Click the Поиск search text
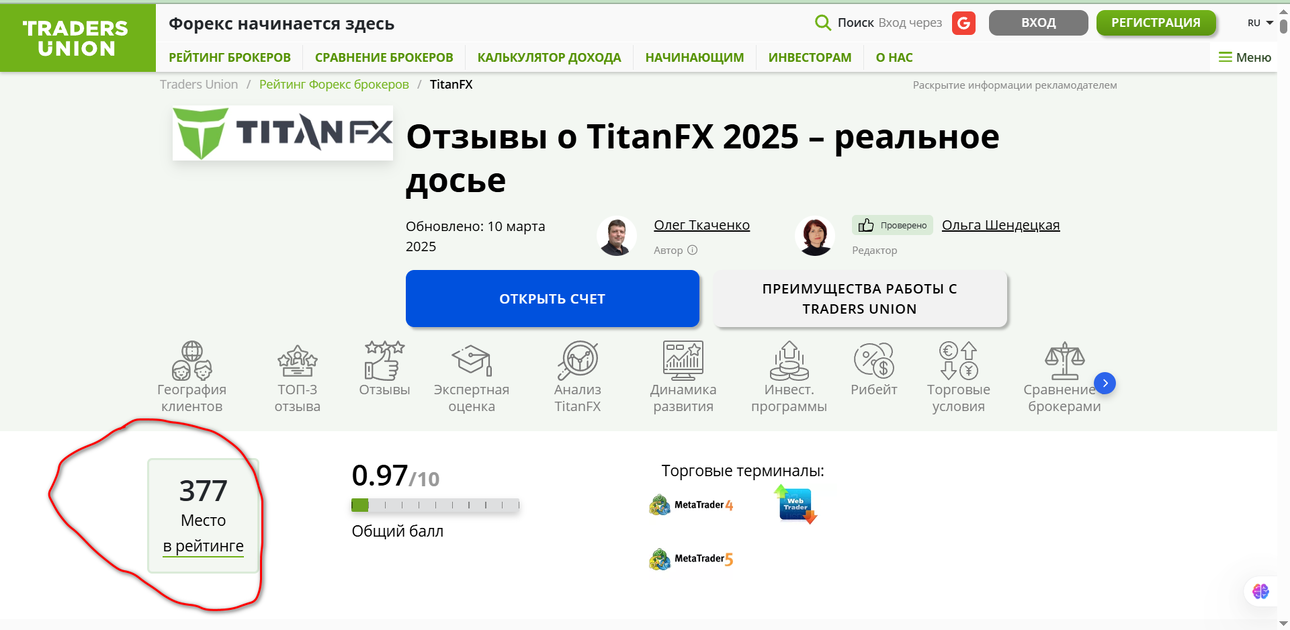Image resolution: width=1290 pixels, height=630 pixels. tap(855, 23)
